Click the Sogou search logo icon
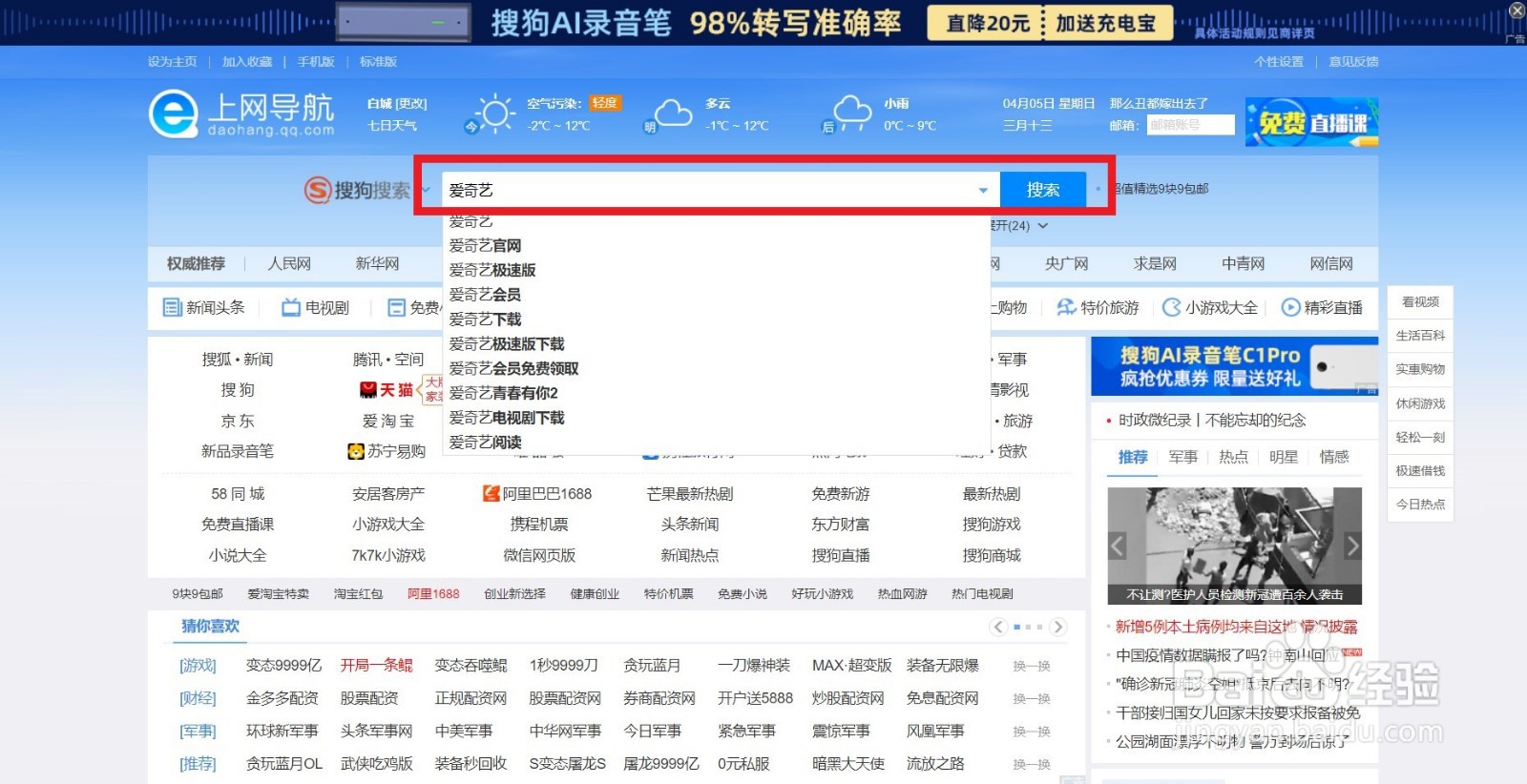Viewport: 1527px width, 784px height. [318, 190]
